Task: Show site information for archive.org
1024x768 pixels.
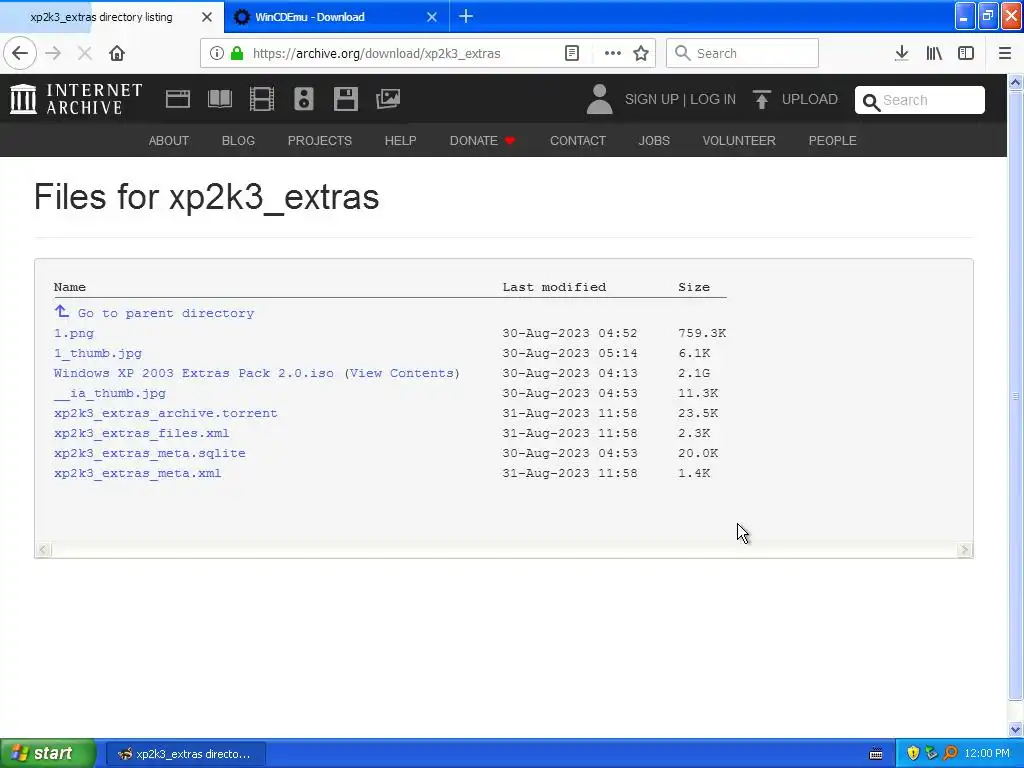Action: 217,53
